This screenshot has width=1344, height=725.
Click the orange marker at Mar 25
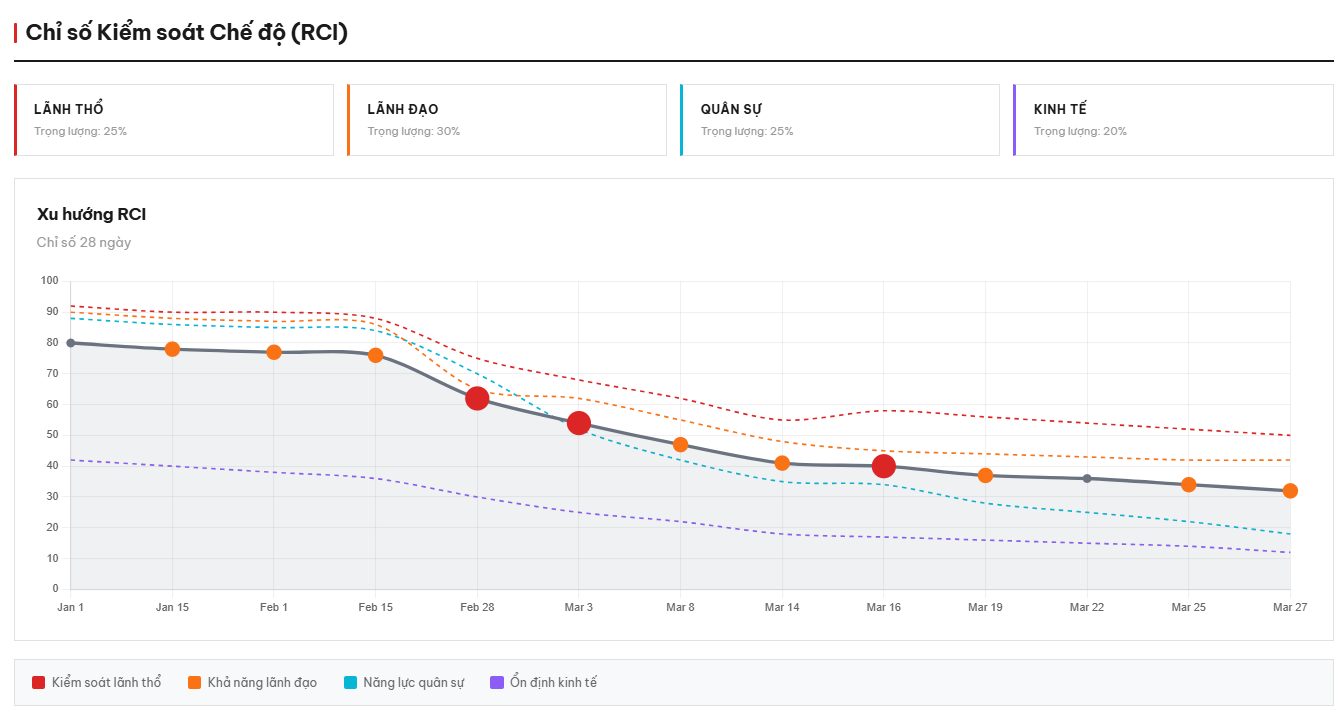pyautogui.click(x=1188, y=485)
